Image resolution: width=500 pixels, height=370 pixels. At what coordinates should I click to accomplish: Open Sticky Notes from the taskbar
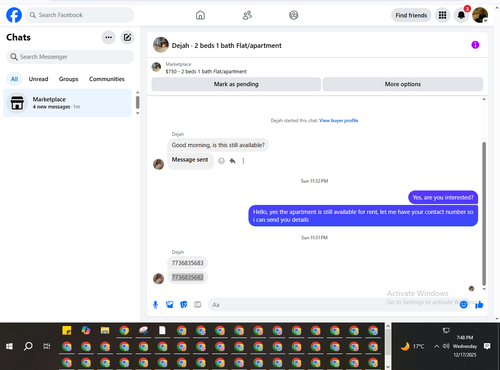(x=67, y=330)
